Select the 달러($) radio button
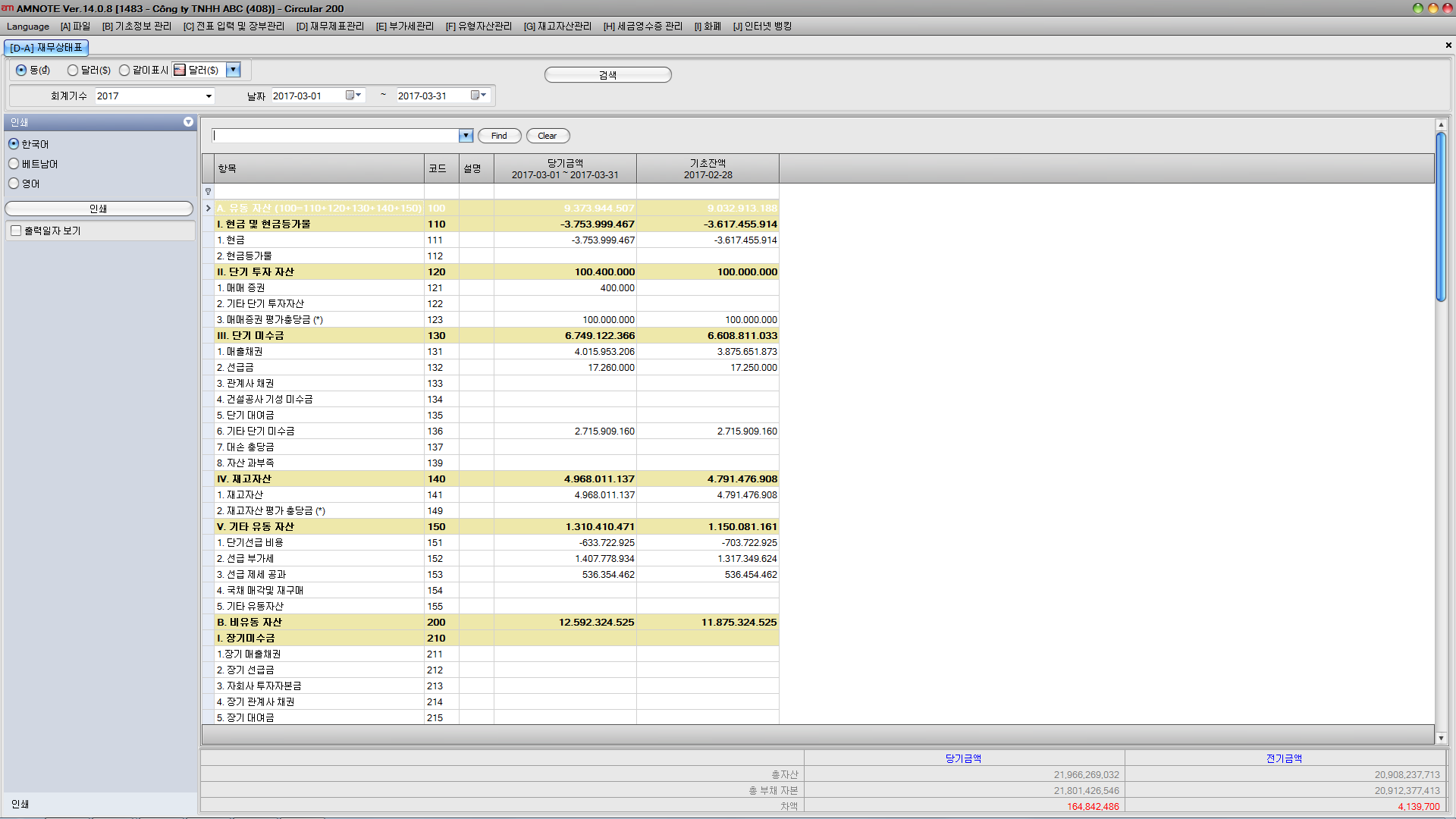Image resolution: width=1456 pixels, height=819 pixels. [73, 70]
